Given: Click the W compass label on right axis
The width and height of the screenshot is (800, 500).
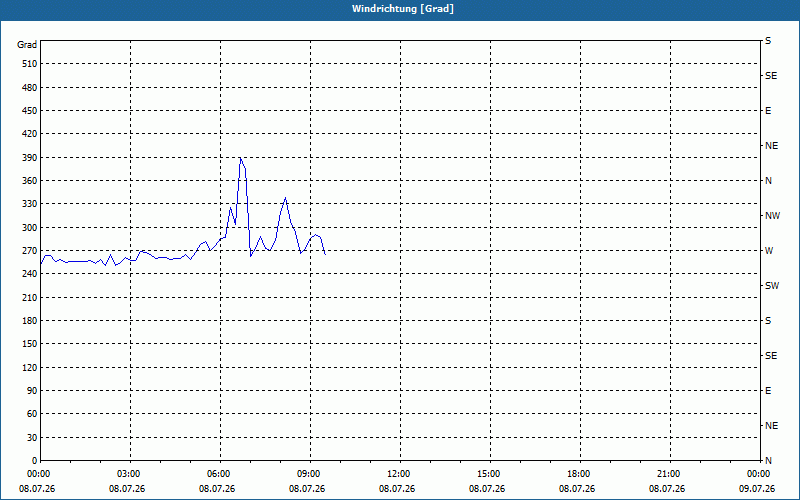Looking at the screenshot, I should click(769, 251).
